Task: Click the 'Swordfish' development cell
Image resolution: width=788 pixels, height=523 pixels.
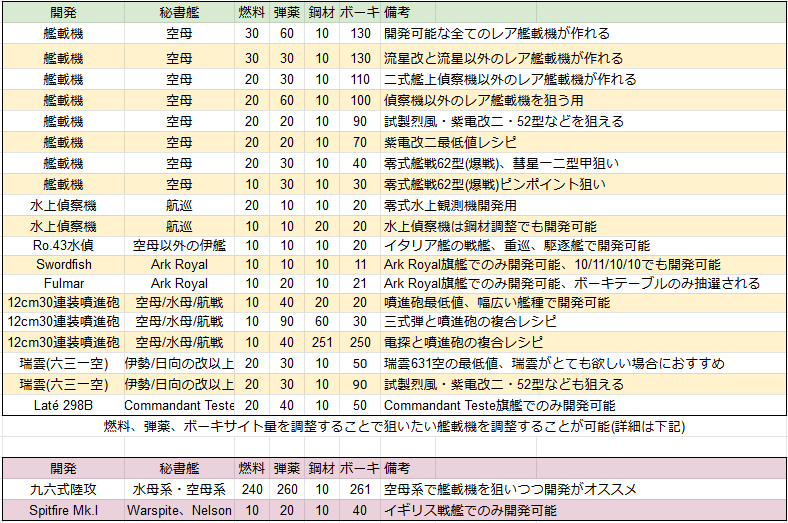Action: point(63,265)
